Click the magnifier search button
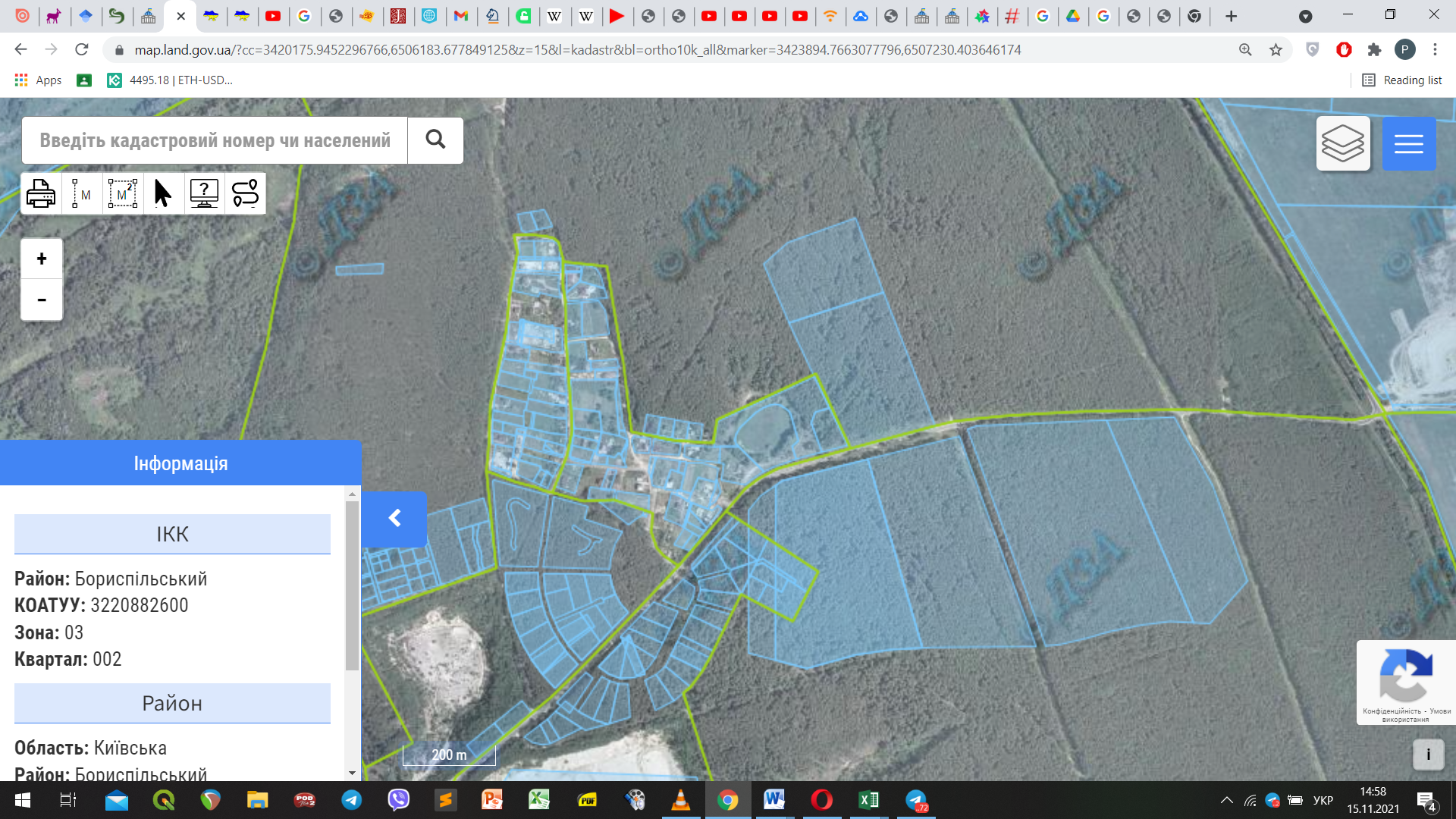Screen dimensions: 1456x819 click(435, 140)
